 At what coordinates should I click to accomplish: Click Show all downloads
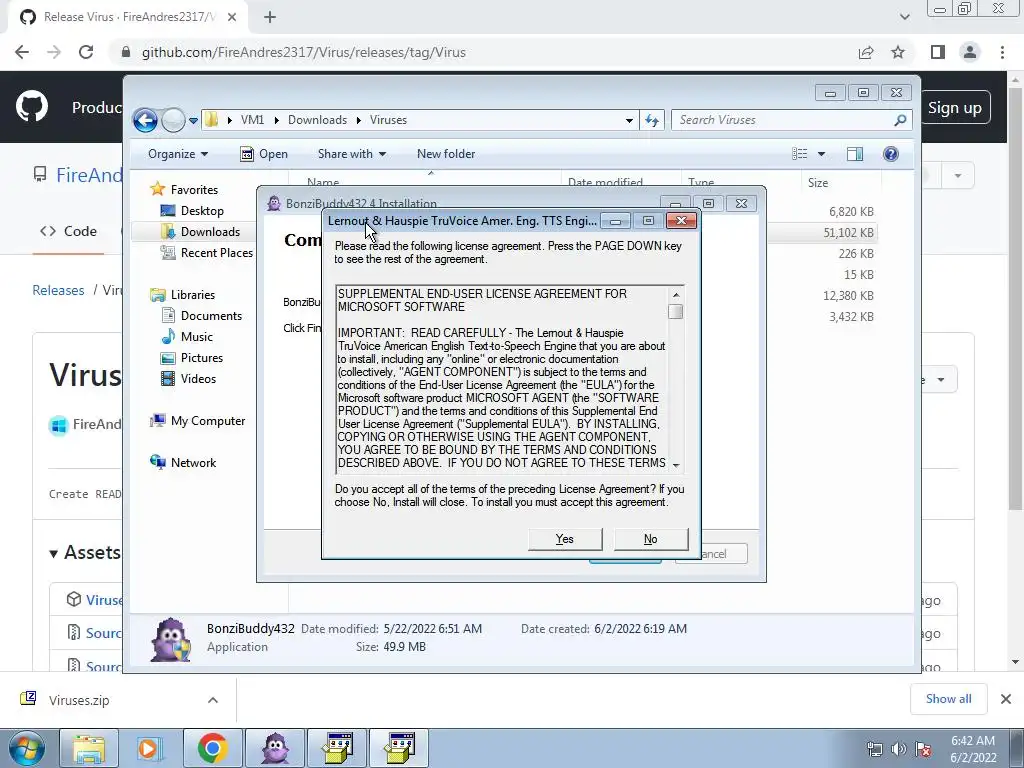point(948,699)
